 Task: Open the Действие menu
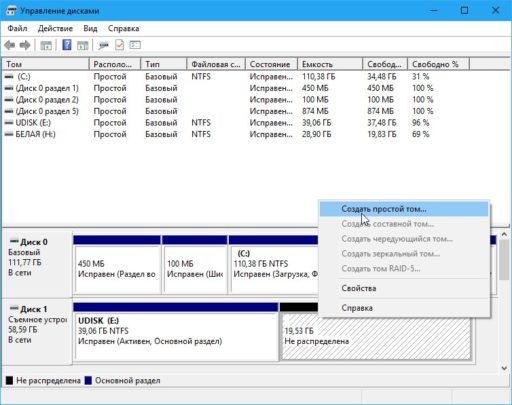55,28
